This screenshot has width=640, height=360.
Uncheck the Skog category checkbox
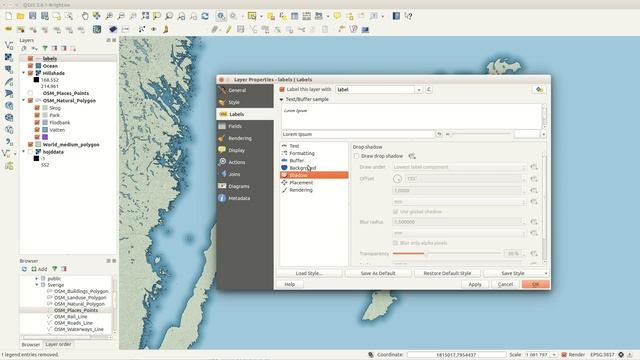tap(37, 108)
